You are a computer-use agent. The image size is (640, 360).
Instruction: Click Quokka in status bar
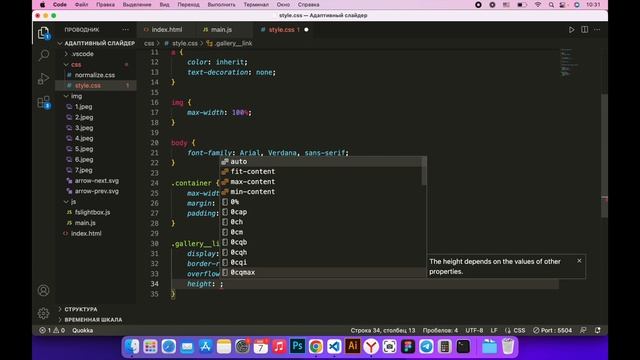click(82, 330)
